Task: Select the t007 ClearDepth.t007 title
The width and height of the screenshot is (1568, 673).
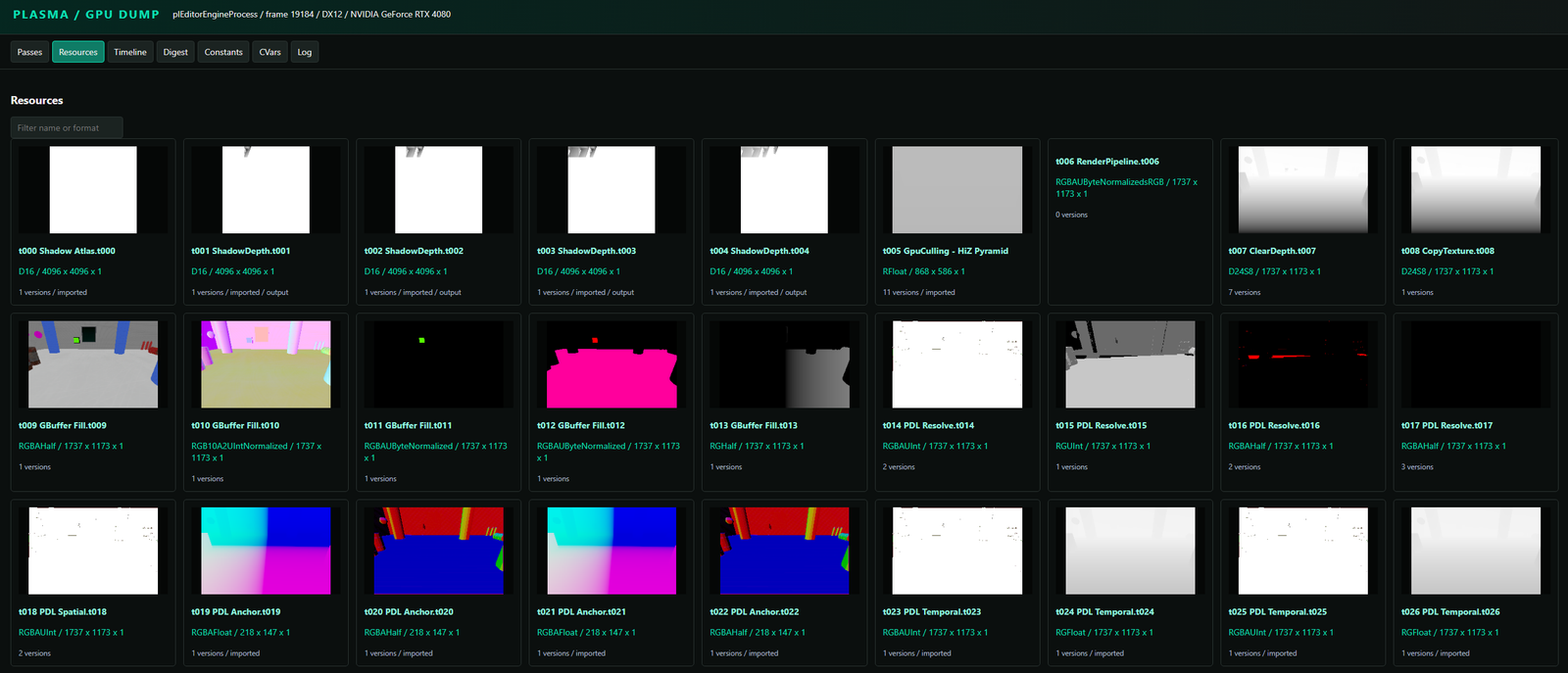Action: tap(1272, 251)
